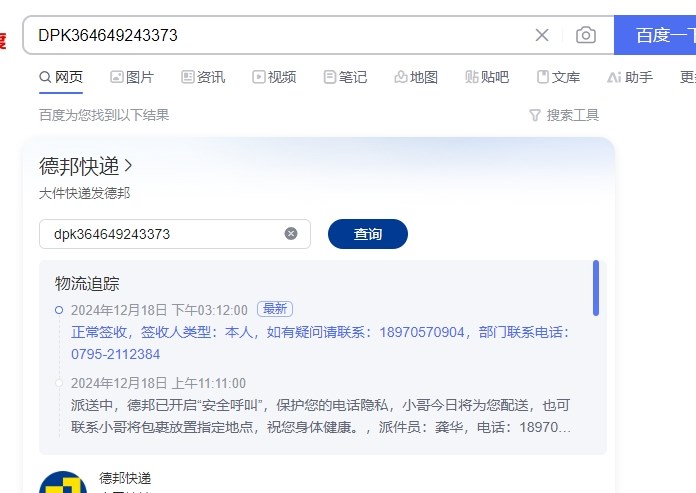The width and height of the screenshot is (696, 493).
Task: Select the 网页 tab
Action: click(61, 77)
